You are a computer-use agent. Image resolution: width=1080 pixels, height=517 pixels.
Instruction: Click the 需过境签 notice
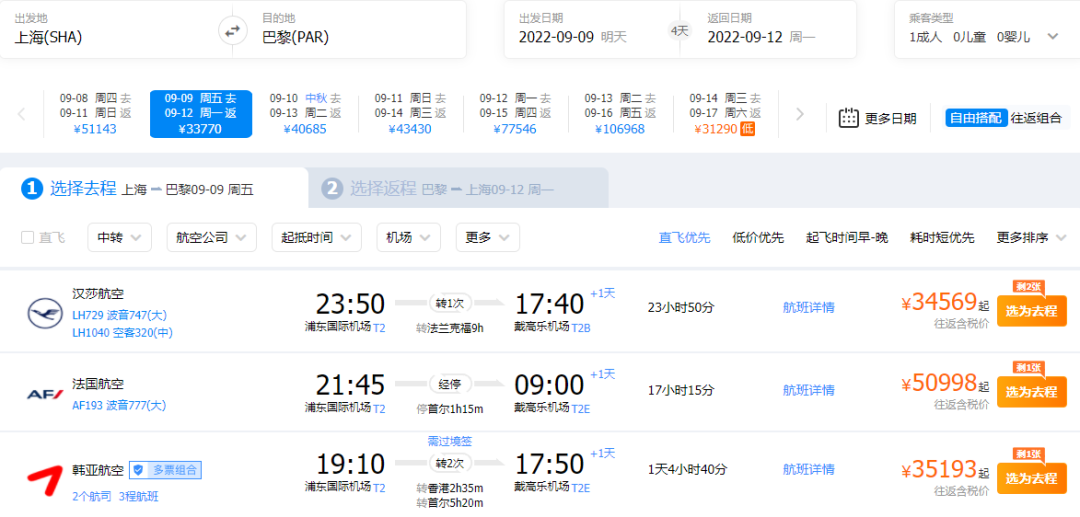pos(450,441)
